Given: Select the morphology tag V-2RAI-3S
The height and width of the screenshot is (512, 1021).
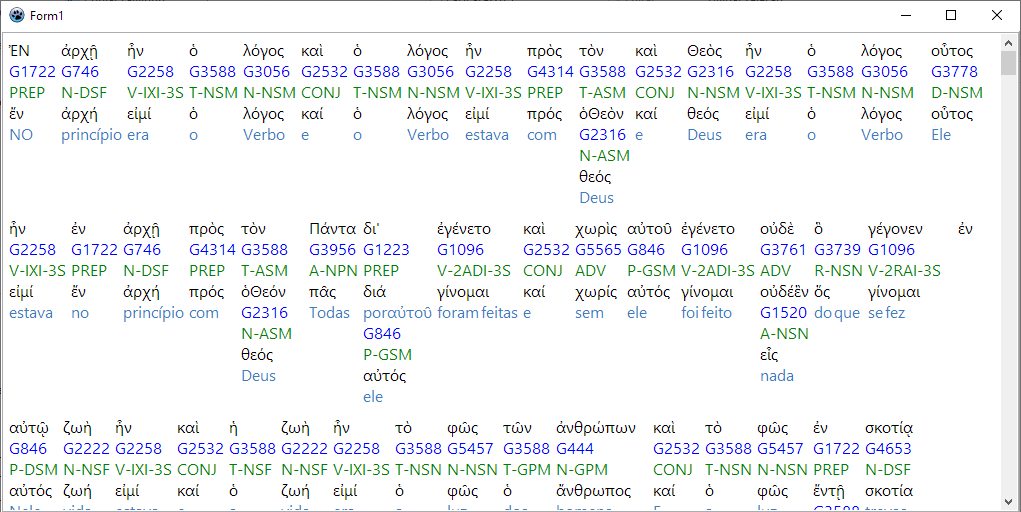Looking at the screenshot, I should coord(904,271).
